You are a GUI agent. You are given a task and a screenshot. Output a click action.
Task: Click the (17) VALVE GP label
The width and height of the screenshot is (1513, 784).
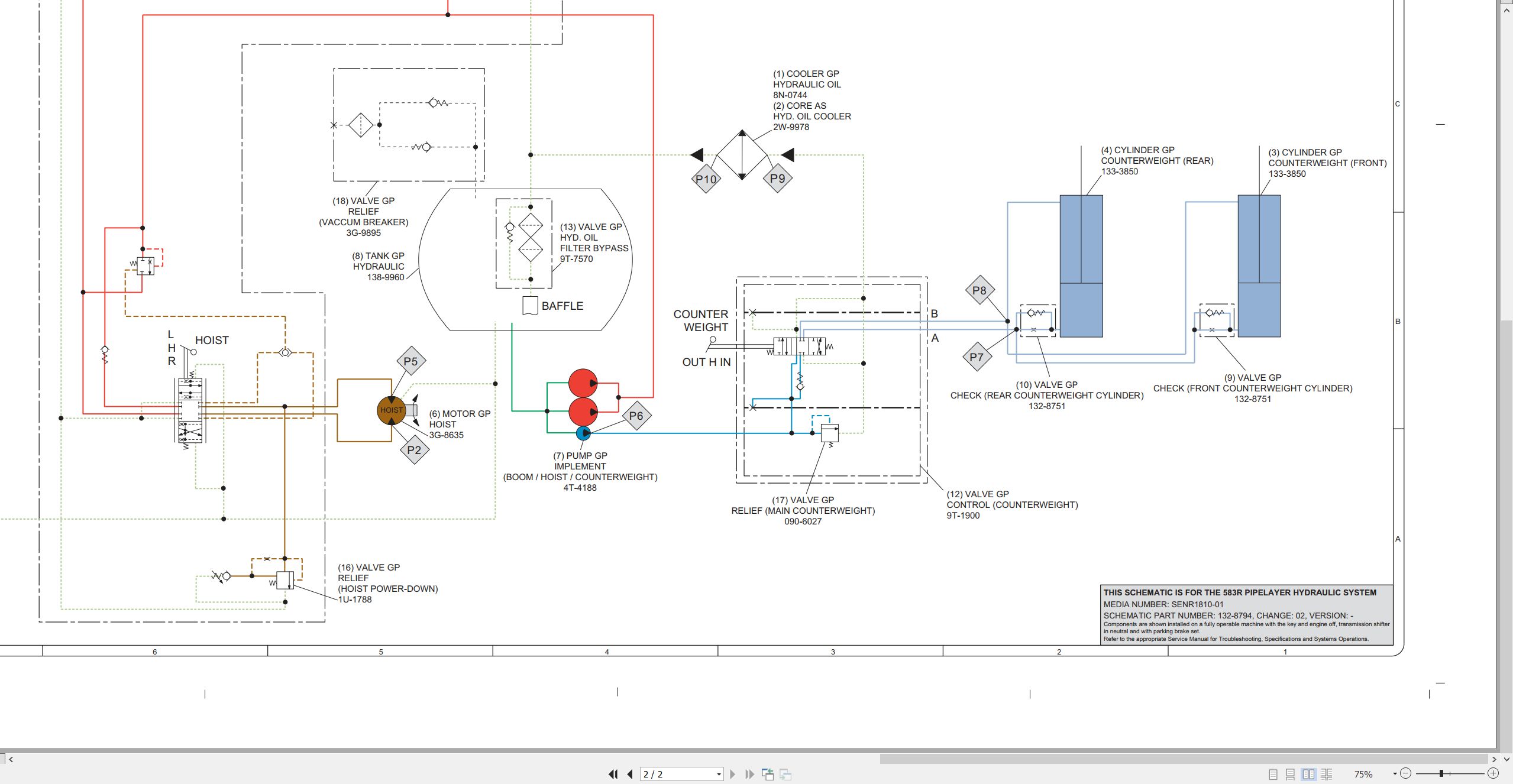coord(803,500)
